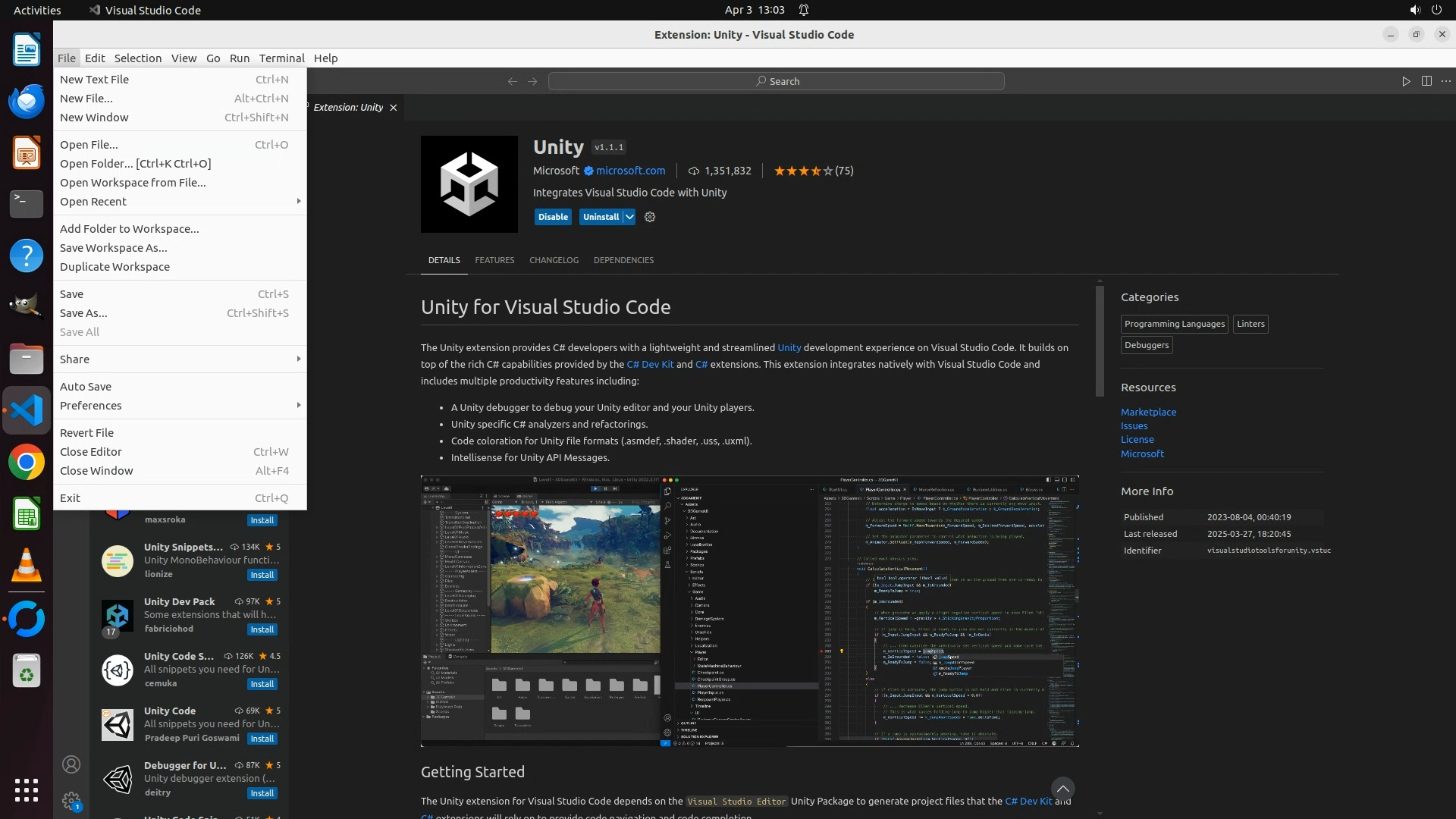Click the Unity editor screenshot image
Viewport: 1456px width, 819px height.
[749, 611]
